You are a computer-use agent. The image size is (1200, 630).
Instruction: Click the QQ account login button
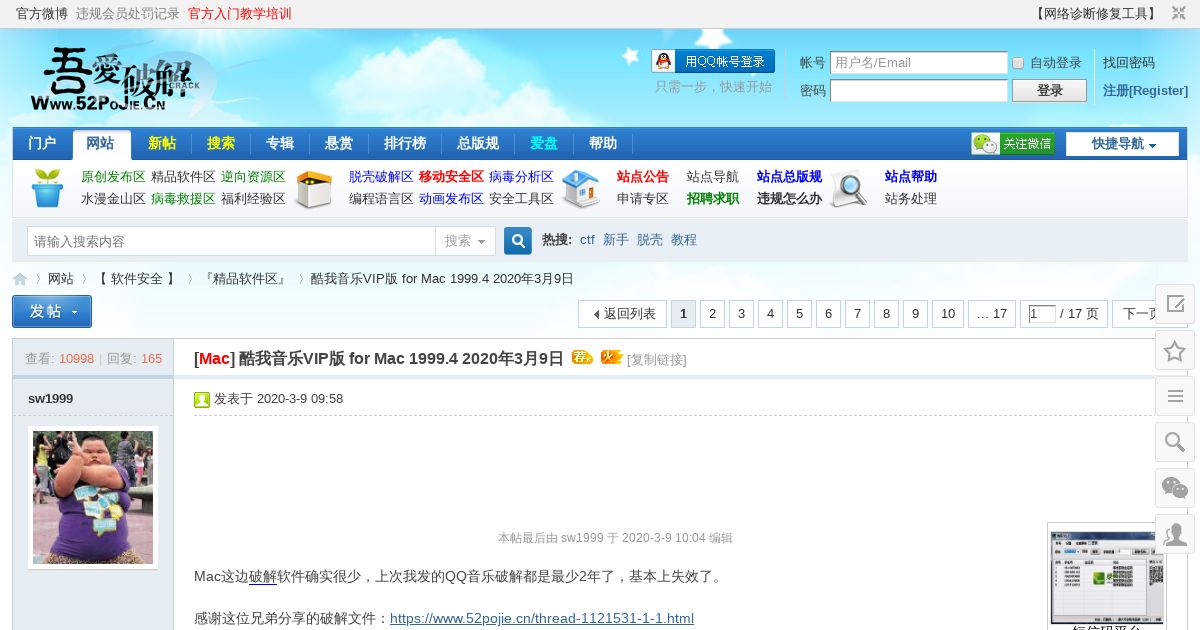713,61
